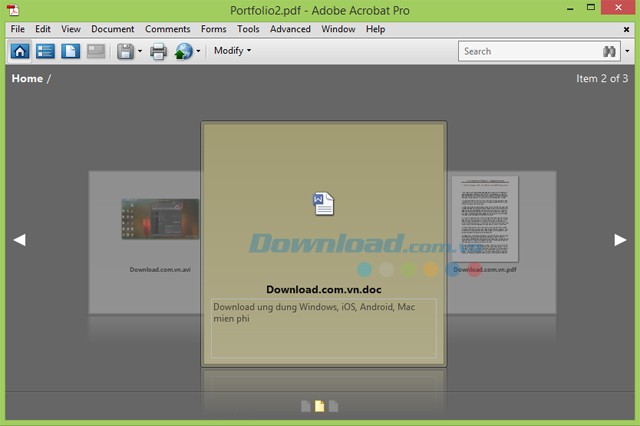Click the Save portfolio floppy icon
Viewport: 640px width, 426px height.
pos(125,51)
